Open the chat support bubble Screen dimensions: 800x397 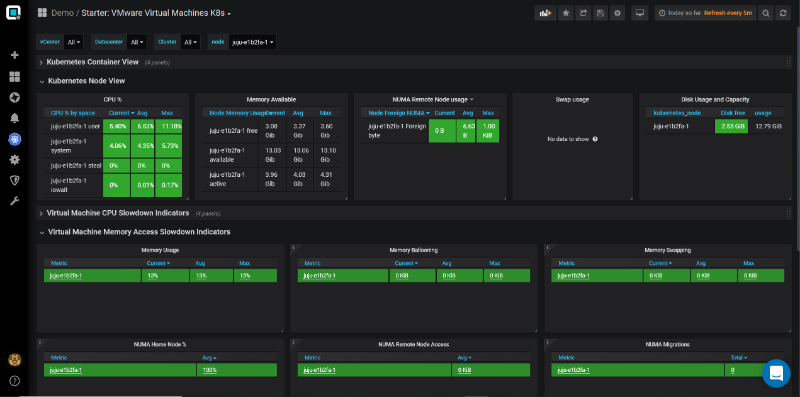(x=776, y=373)
